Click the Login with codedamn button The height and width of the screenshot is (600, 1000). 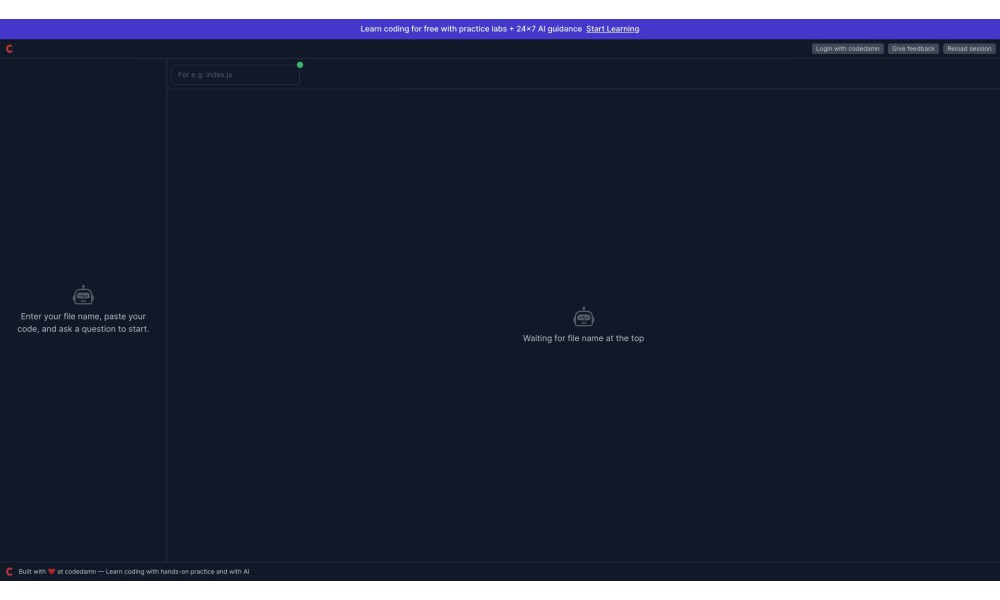point(847,48)
